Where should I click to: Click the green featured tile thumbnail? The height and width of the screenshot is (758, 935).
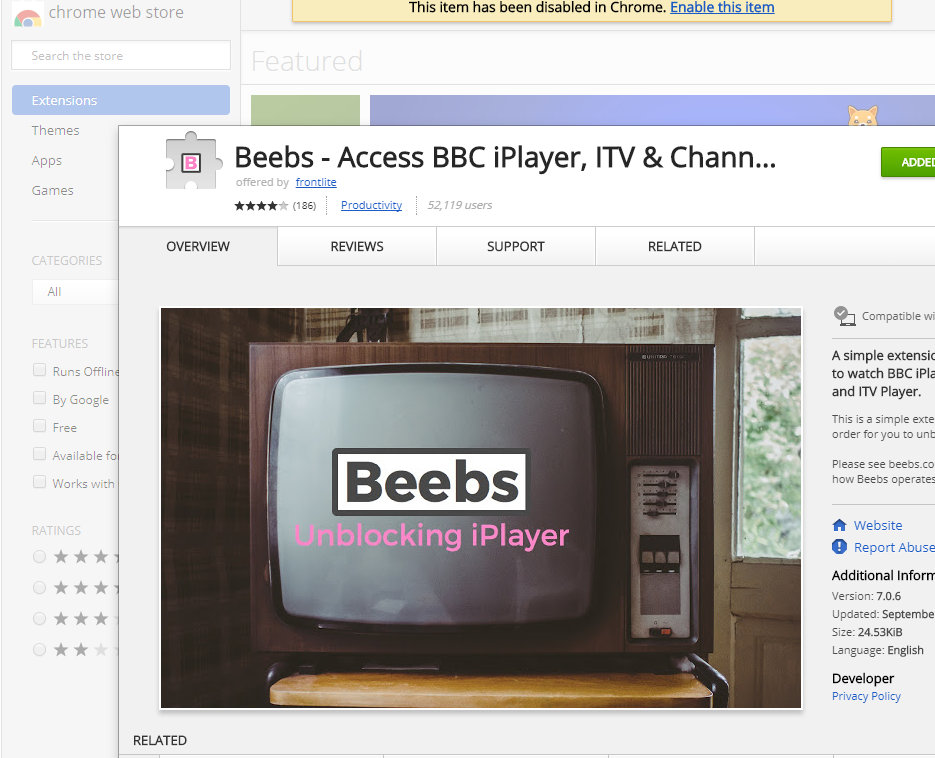tap(305, 110)
